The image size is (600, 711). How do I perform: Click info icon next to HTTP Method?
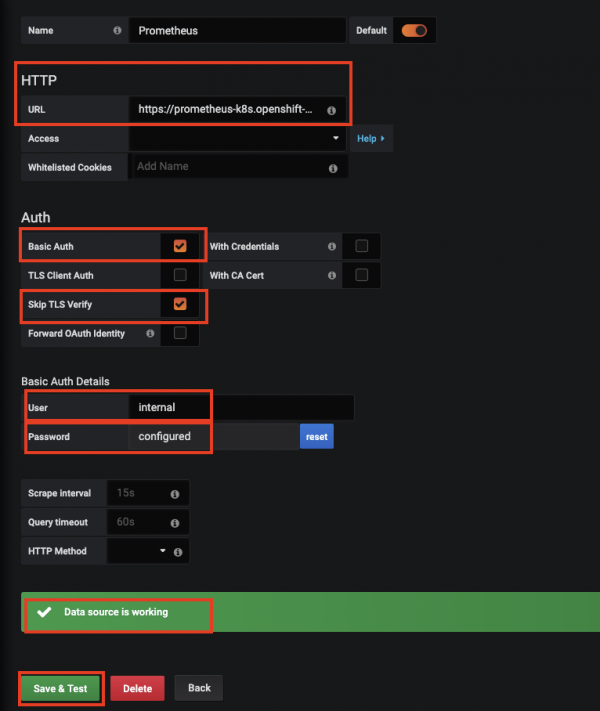click(x=177, y=552)
